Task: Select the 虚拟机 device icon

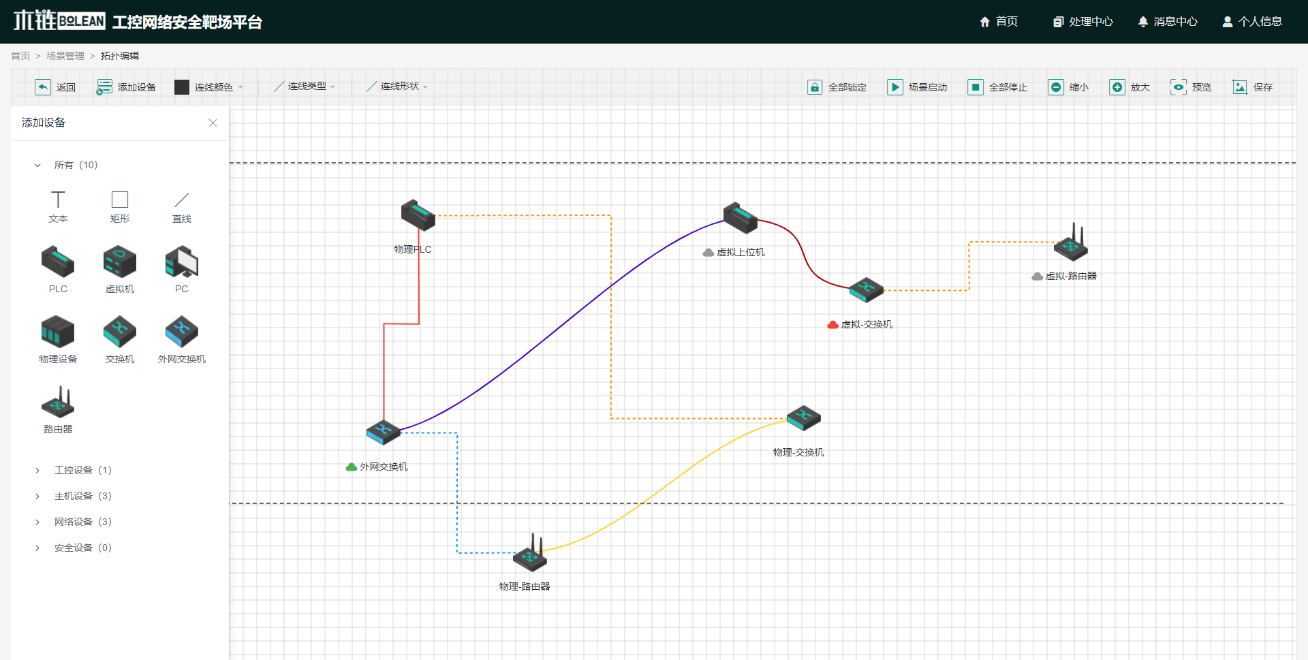Action: [119, 263]
